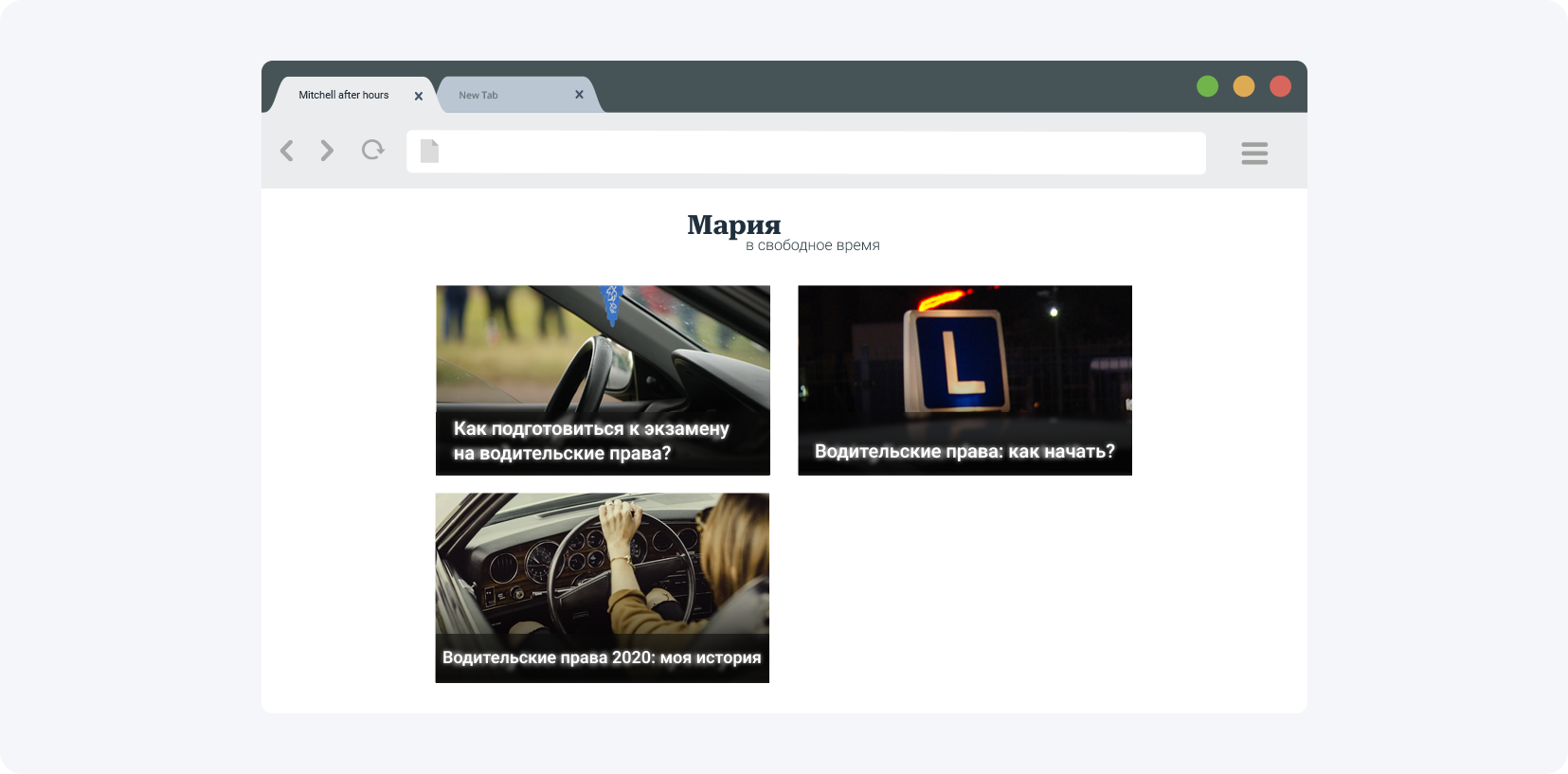The image size is (1568, 774).
Task: Close the New Tab tab
Action: pyautogui.click(x=579, y=95)
